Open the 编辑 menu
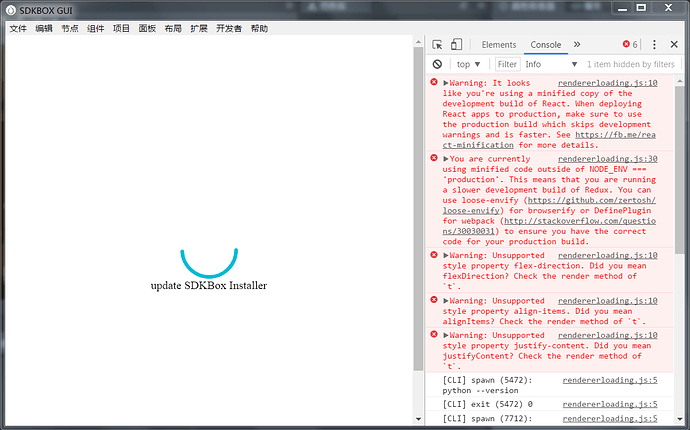This screenshot has width=690, height=430. point(44,29)
